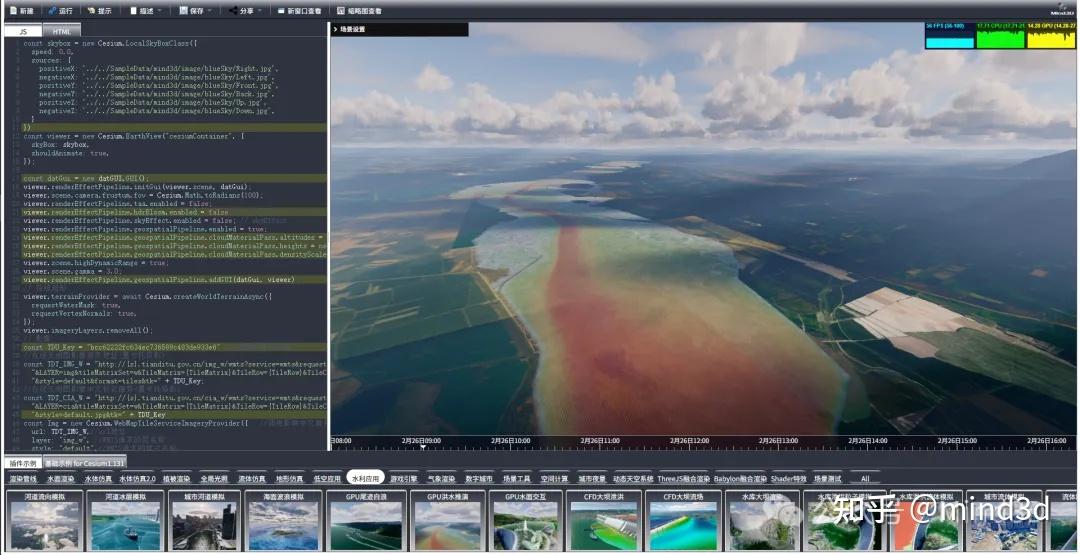
Task: Click the yellow GPU performance graph
Action: coord(1051,40)
